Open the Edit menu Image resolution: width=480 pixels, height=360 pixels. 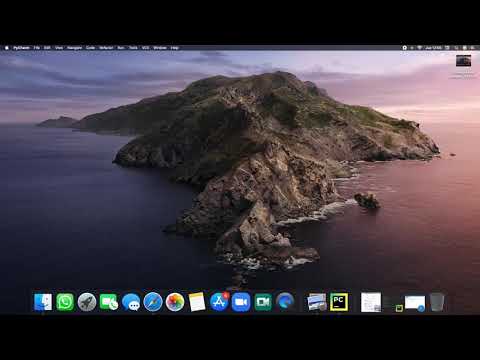point(47,48)
